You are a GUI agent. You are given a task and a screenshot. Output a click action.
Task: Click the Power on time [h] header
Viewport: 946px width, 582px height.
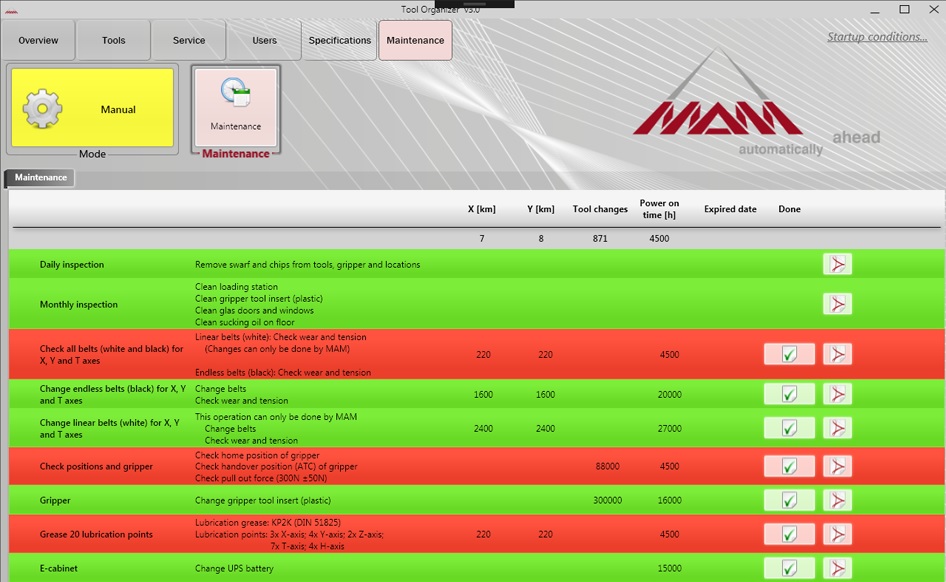click(x=659, y=209)
